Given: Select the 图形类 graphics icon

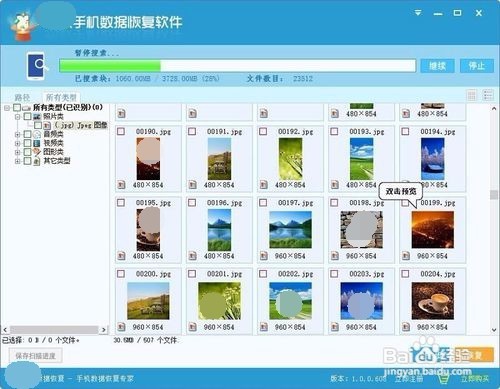Looking at the screenshot, I should click(37, 152).
